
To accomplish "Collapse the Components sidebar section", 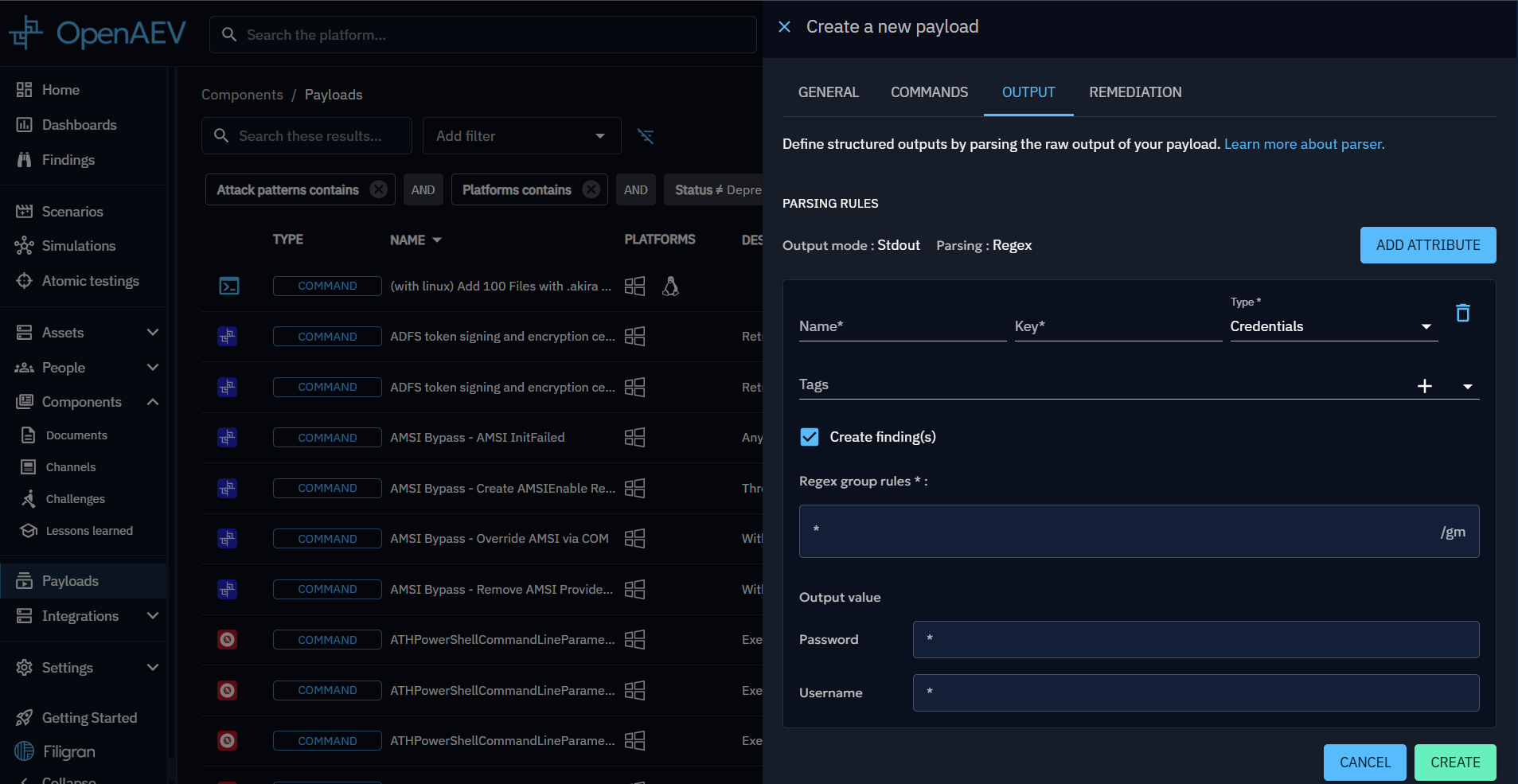I will tap(153, 402).
